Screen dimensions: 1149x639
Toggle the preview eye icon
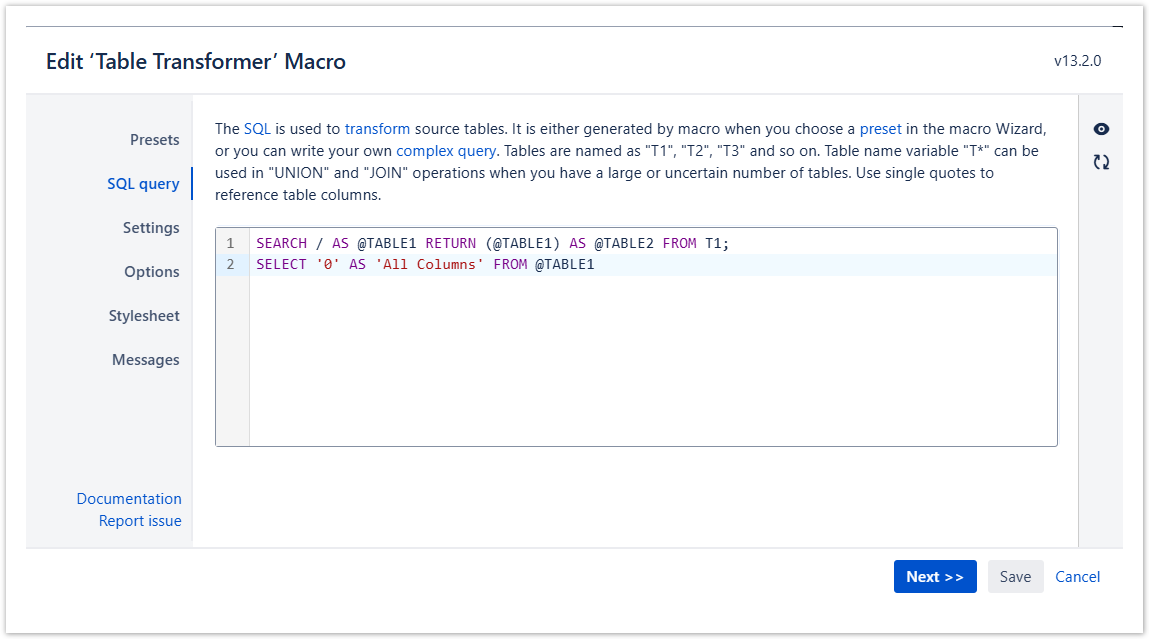coord(1101,129)
